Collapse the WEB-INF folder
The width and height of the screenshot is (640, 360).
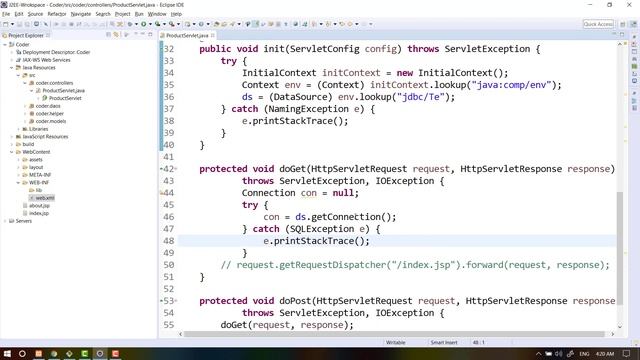tap(18, 182)
